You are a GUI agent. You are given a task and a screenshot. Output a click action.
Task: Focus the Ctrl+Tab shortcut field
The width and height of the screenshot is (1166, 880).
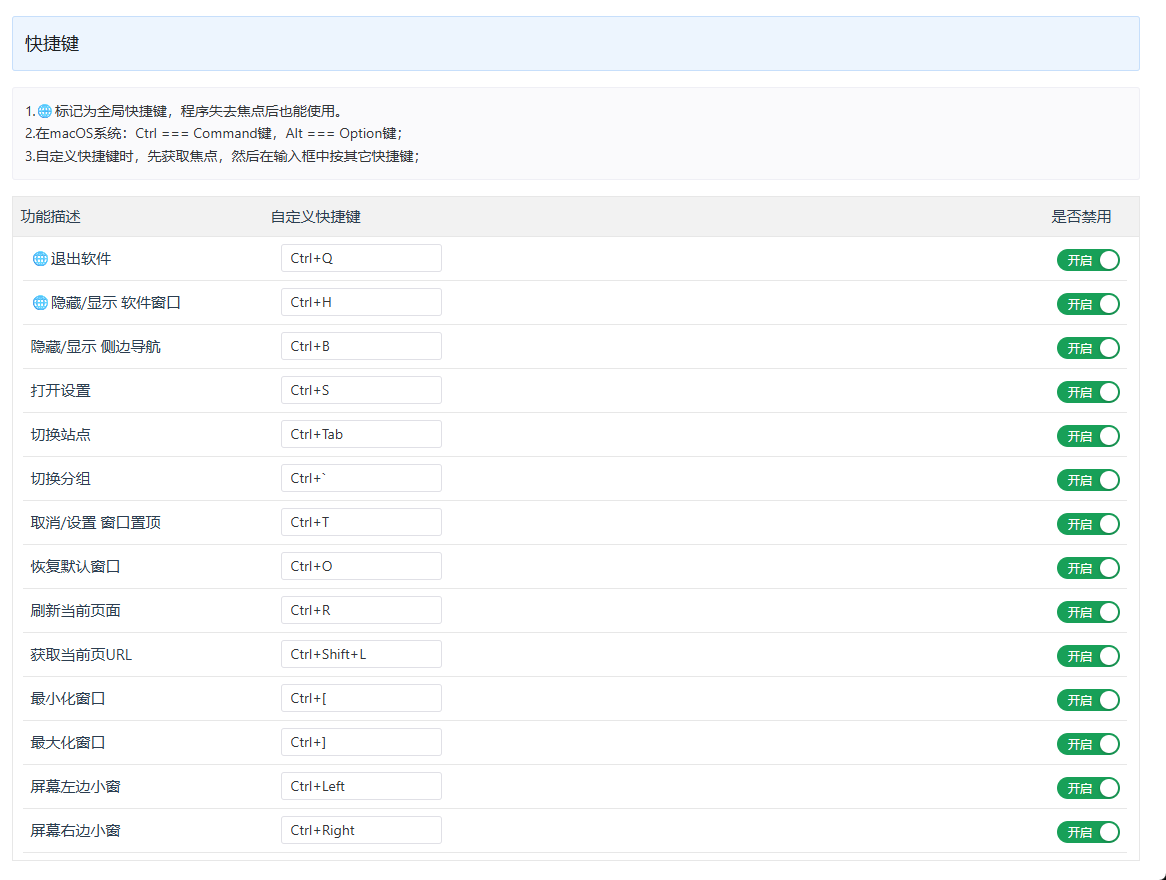click(361, 434)
